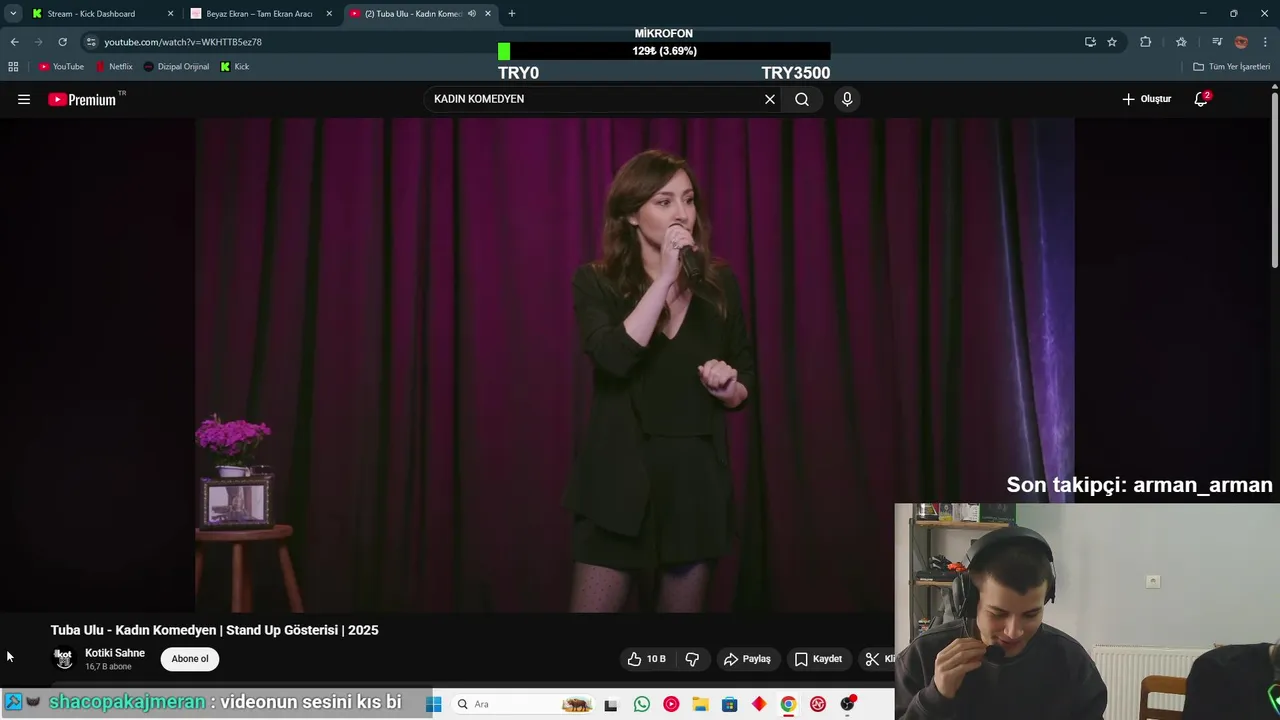
Task: Open the Kotiki Sahne channel name link
Action: 115,653
